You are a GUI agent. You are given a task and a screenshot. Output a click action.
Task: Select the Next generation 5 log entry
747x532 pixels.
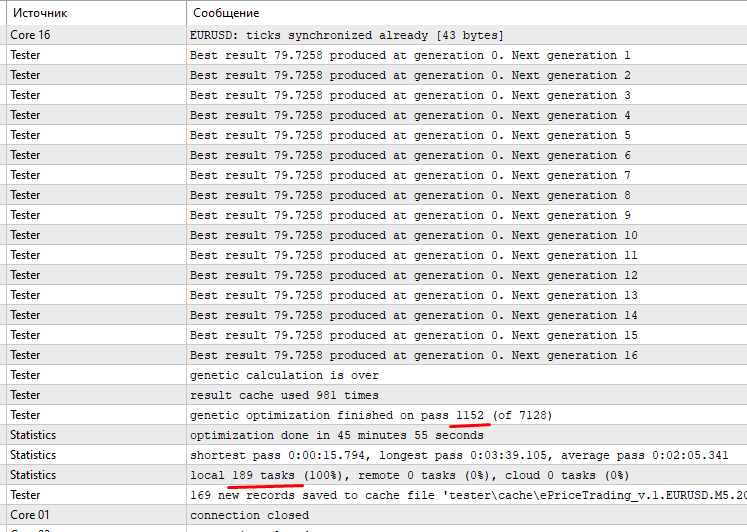tap(377, 135)
